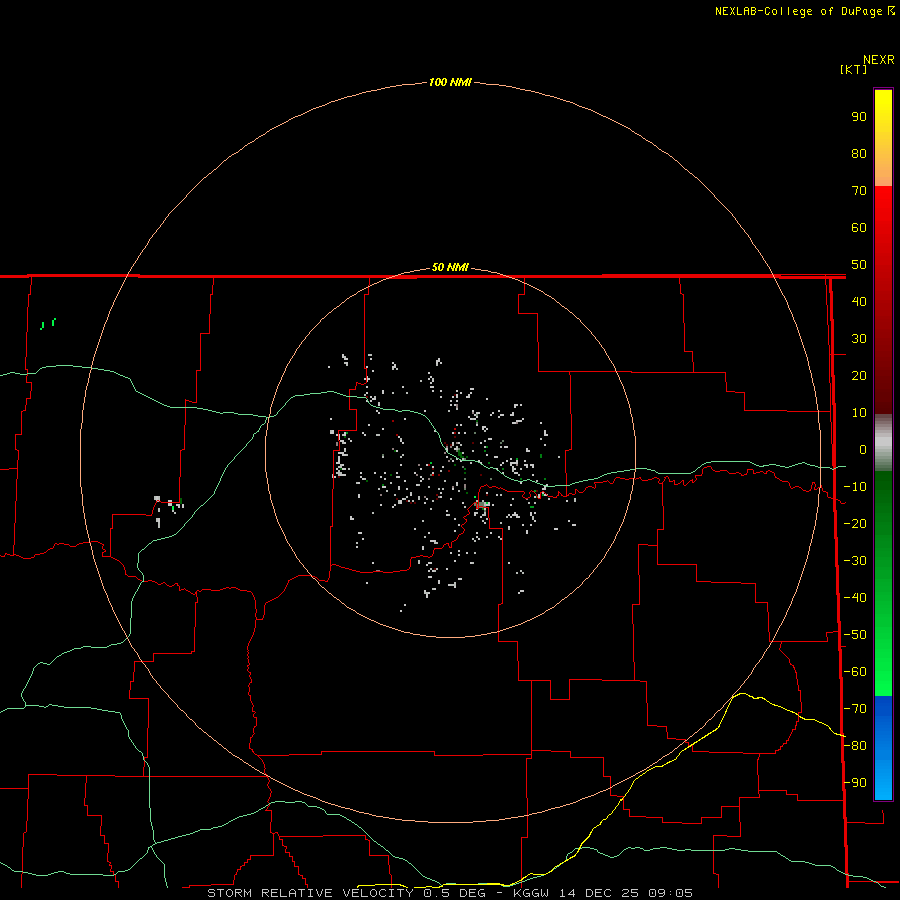The width and height of the screenshot is (900, 900).
Task: Click the "NEXR" label above the color scale
Action: click(x=879, y=60)
